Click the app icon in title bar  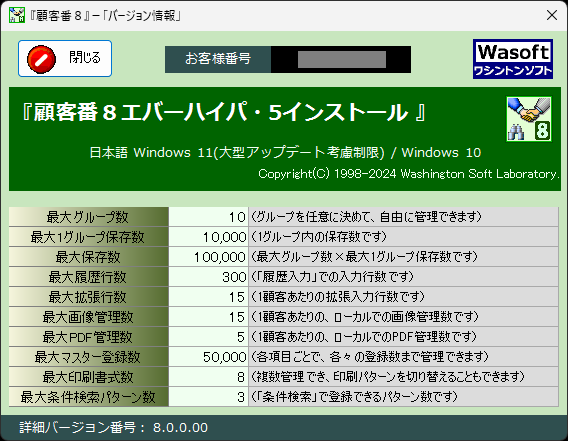point(17,15)
